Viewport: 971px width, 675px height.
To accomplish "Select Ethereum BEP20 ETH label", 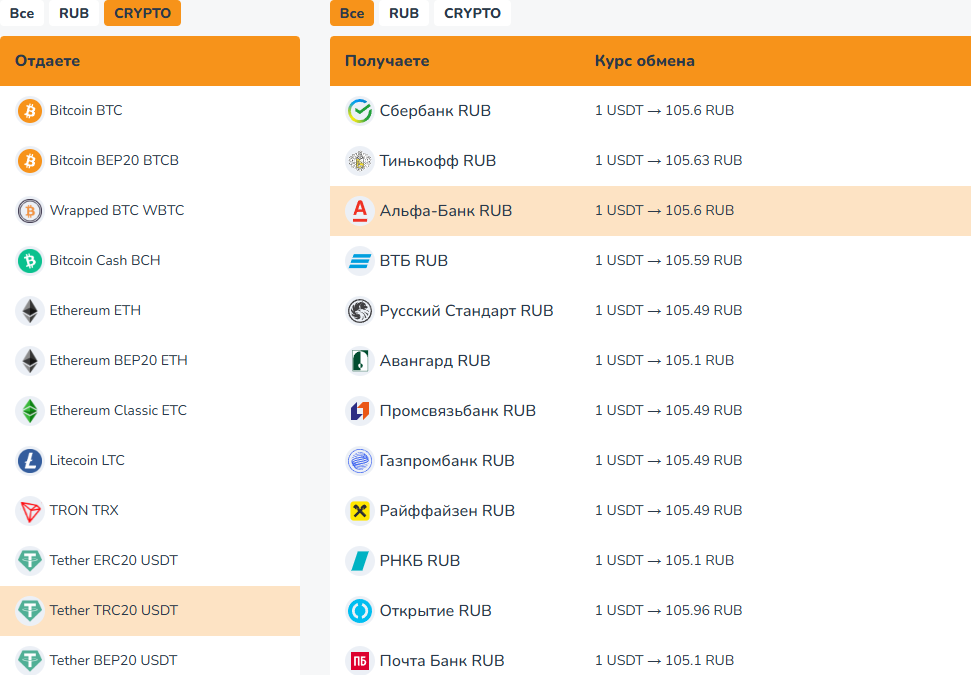I will coord(118,360).
